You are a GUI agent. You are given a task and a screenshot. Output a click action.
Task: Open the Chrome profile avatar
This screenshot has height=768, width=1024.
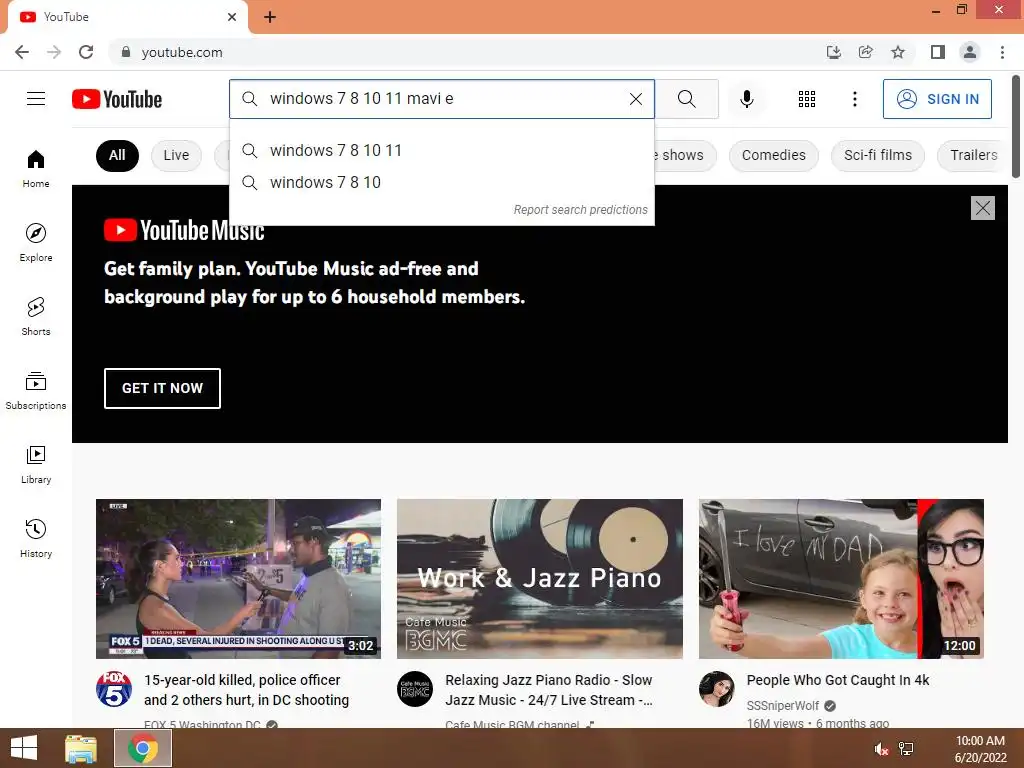tap(970, 52)
